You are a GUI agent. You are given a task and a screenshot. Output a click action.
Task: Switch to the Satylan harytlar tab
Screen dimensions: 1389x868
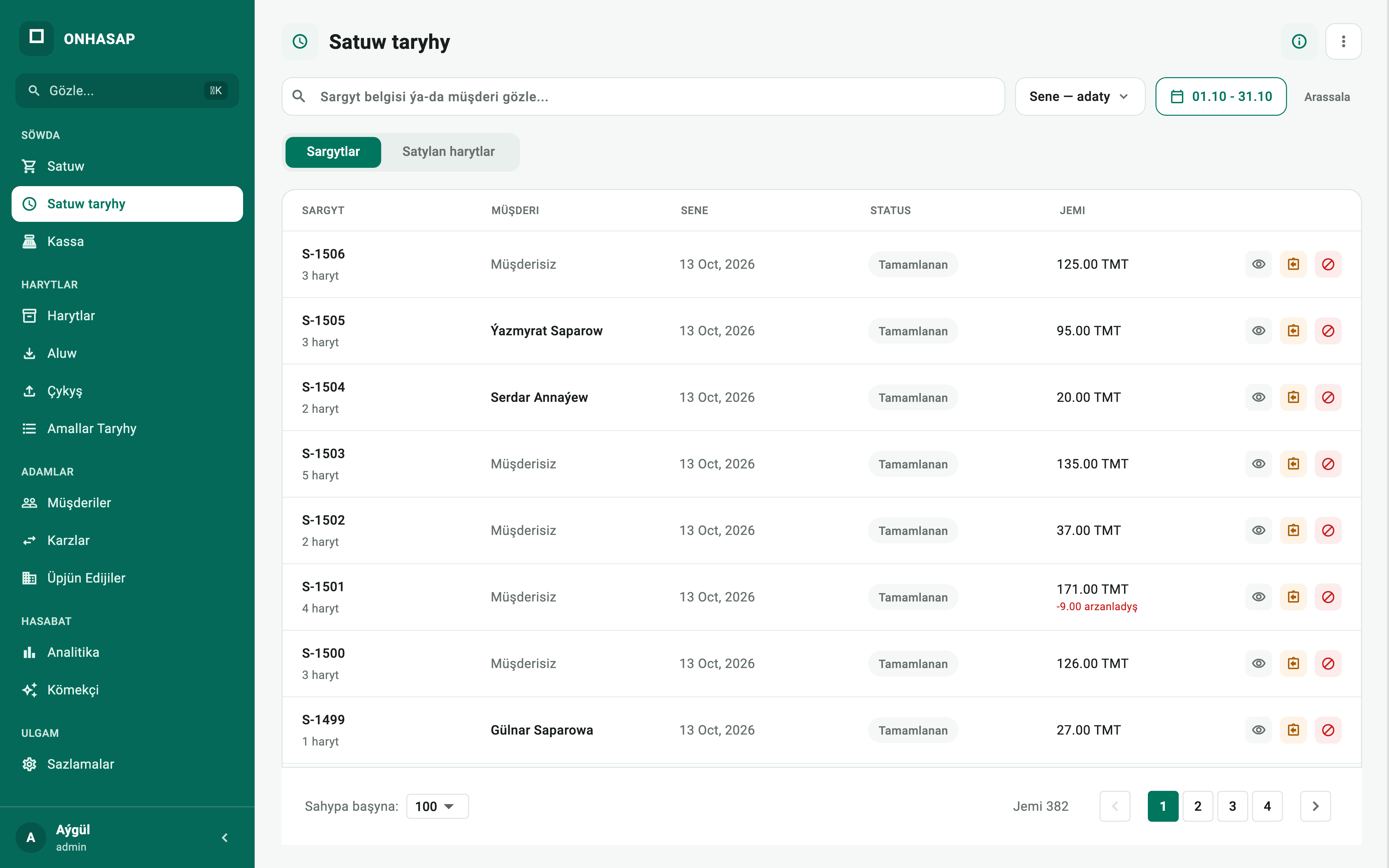point(448,151)
